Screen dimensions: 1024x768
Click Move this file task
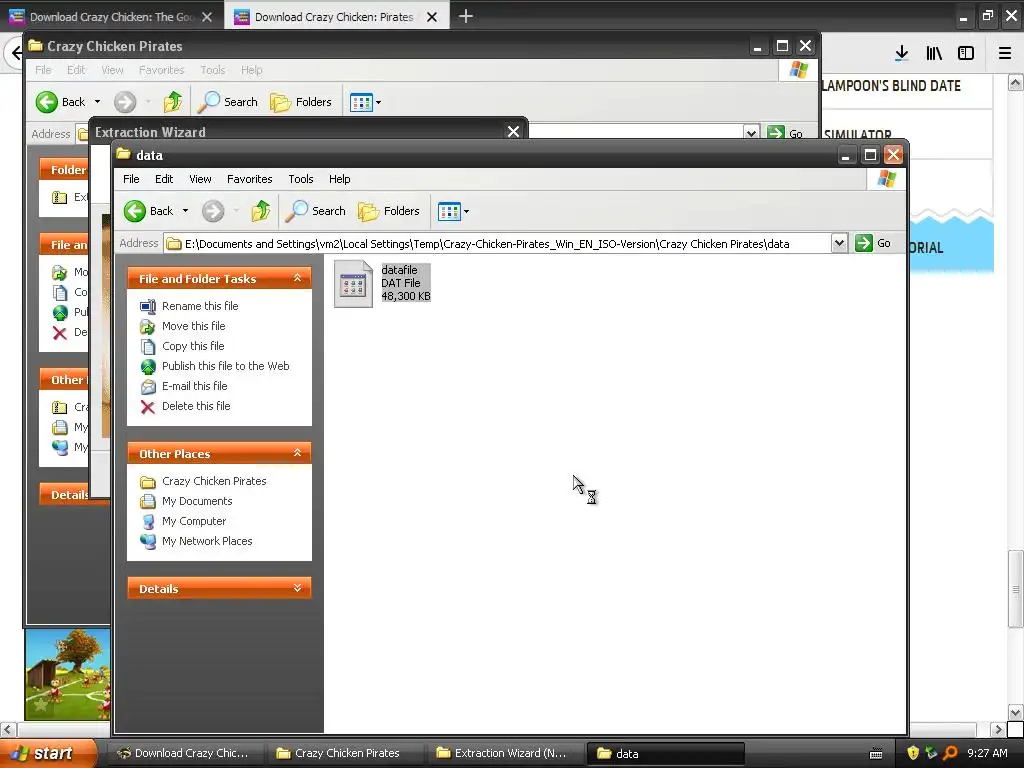[193, 326]
